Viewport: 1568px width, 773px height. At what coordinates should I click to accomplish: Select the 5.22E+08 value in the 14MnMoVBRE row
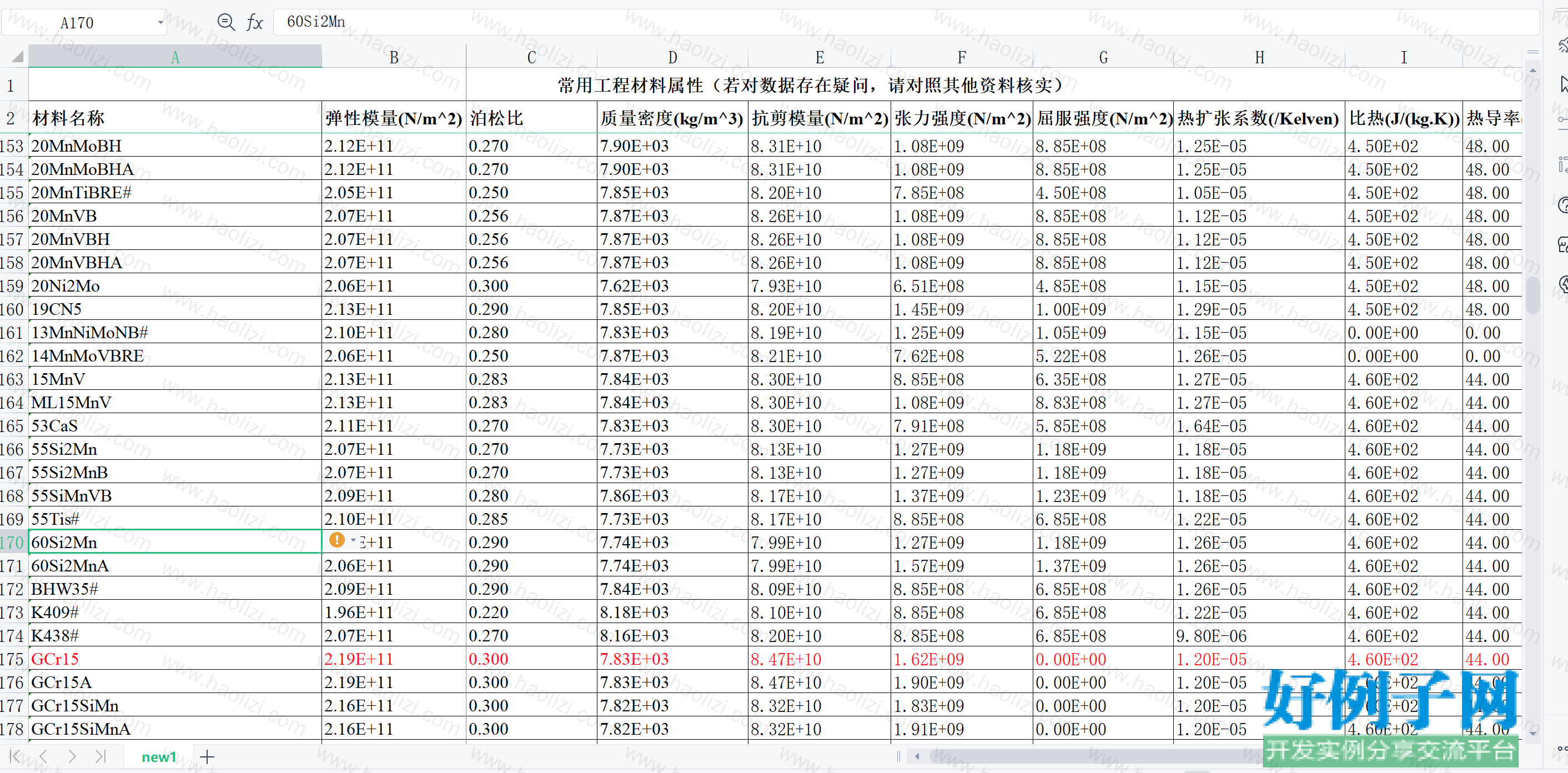pos(1103,356)
